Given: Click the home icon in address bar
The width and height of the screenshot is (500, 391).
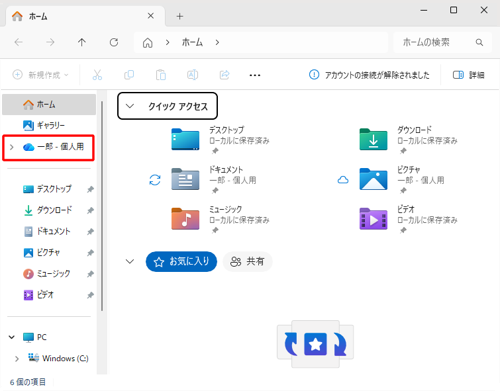Looking at the screenshot, I should [x=148, y=43].
